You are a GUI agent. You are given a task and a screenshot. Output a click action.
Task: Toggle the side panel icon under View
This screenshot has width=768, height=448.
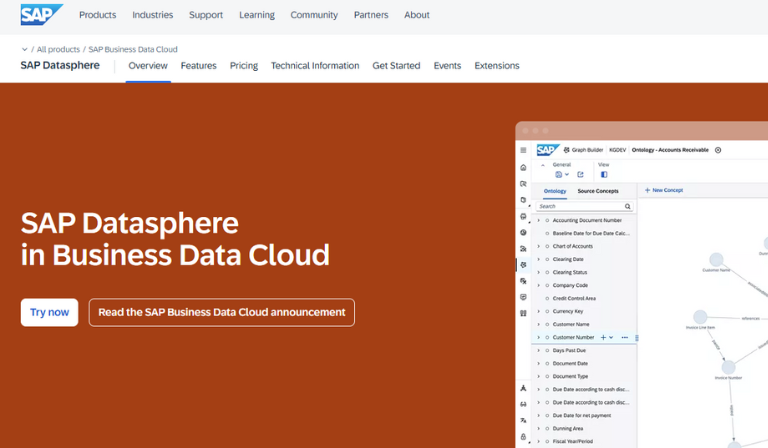pyautogui.click(x=604, y=174)
